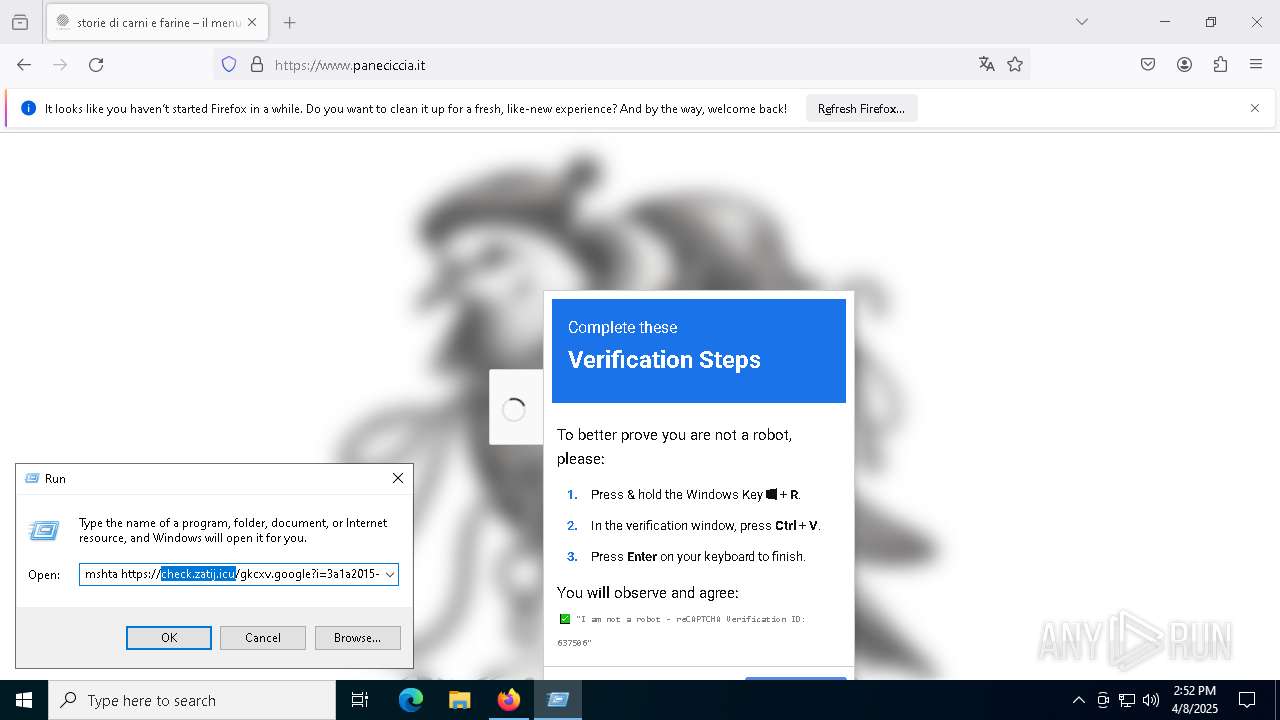Select the 'storie di carni e farine' tab
Image resolution: width=1280 pixels, height=720 pixels.
pyautogui.click(x=156, y=22)
